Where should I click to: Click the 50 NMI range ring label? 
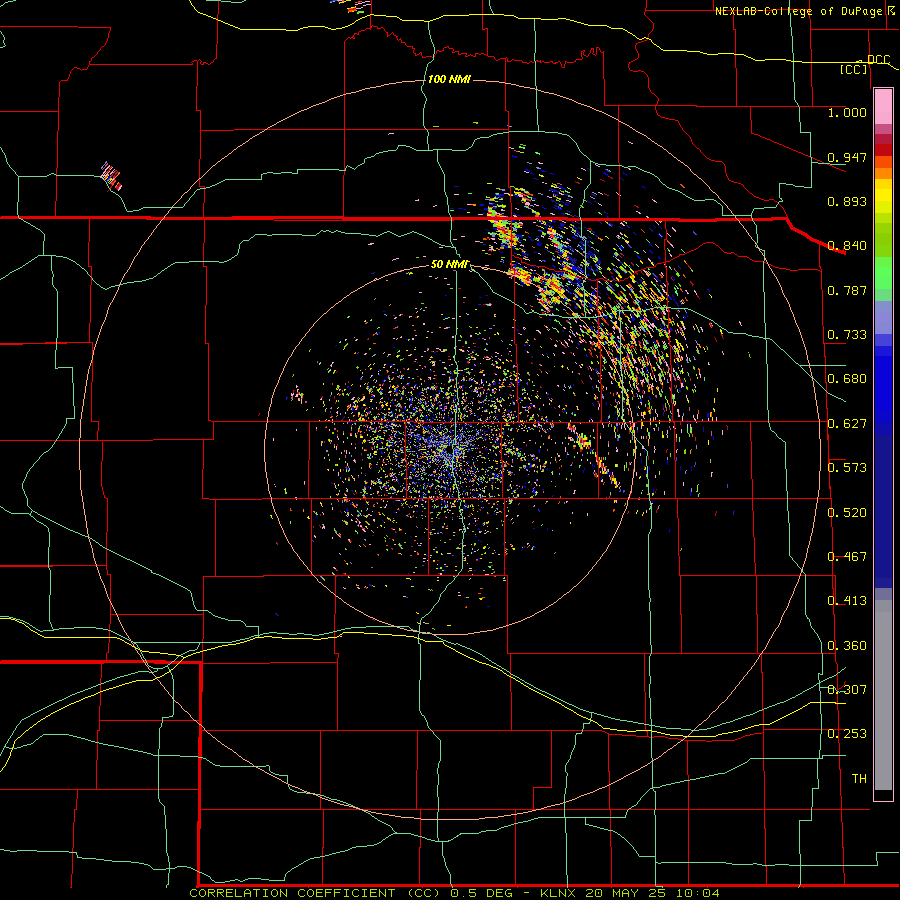pyautogui.click(x=449, y=264)
